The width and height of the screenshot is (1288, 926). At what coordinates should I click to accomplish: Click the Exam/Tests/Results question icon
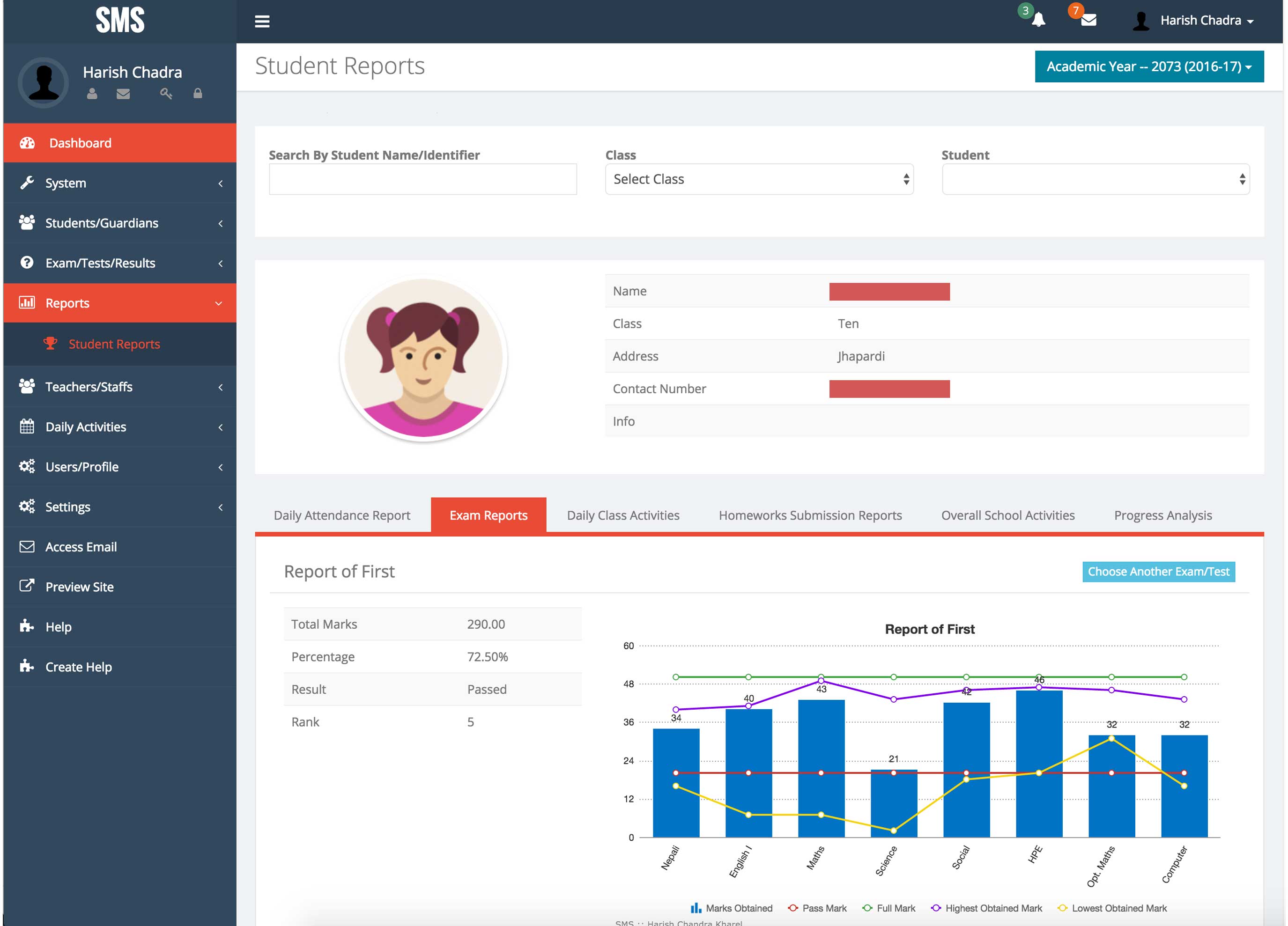(x=27, y=262)
